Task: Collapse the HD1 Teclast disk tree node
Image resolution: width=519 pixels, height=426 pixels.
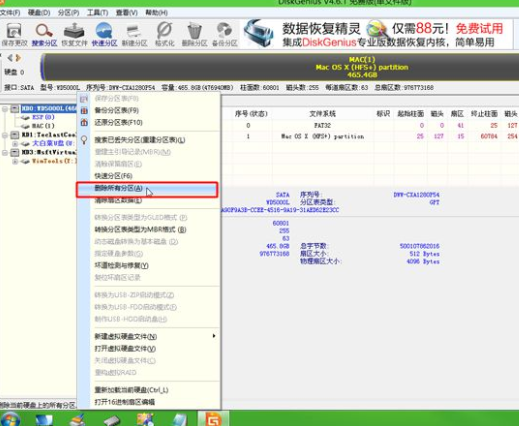Action: pyautogui.click(x=5, y=135)
